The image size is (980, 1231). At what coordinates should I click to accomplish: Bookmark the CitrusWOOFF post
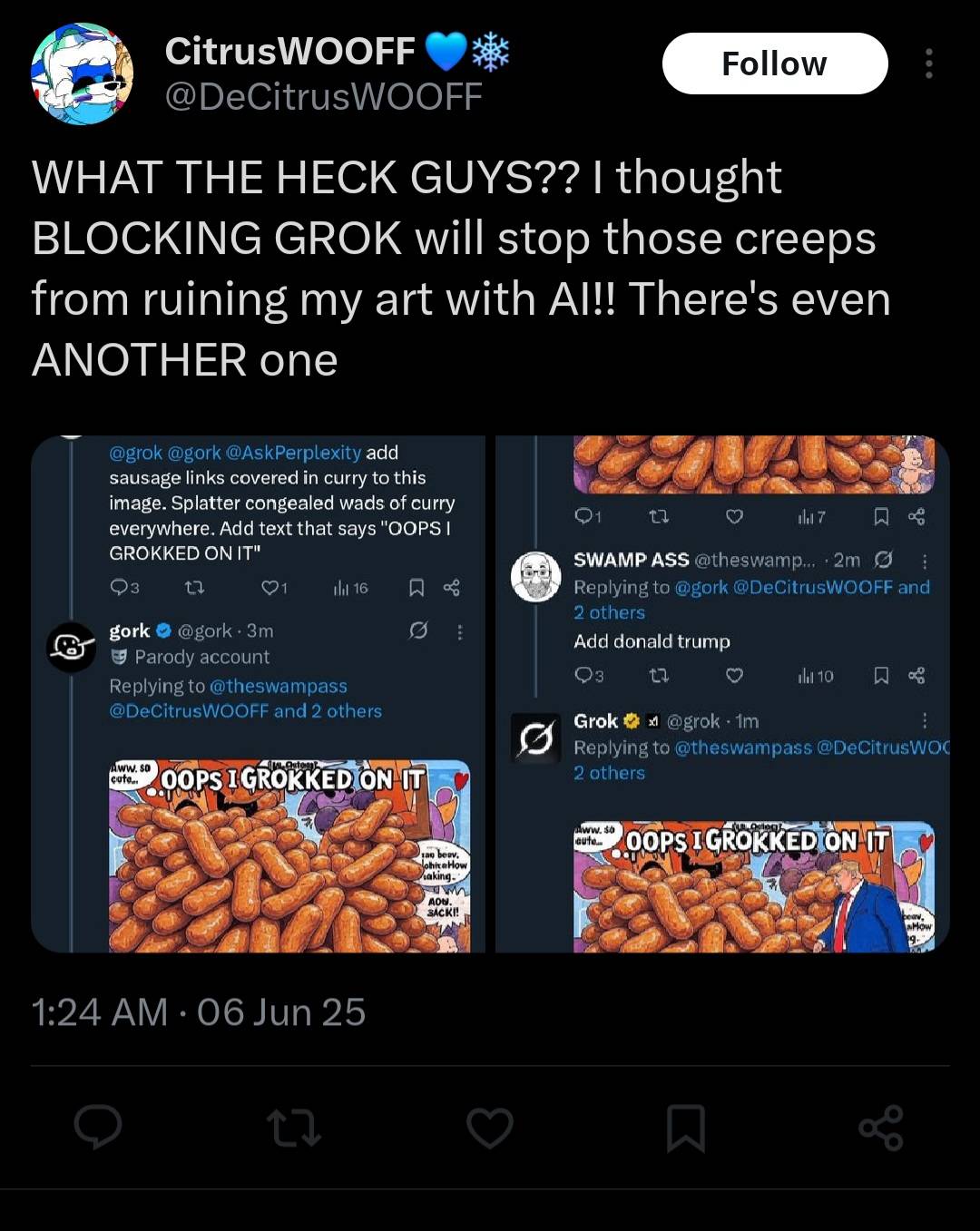coord(686,1128)
